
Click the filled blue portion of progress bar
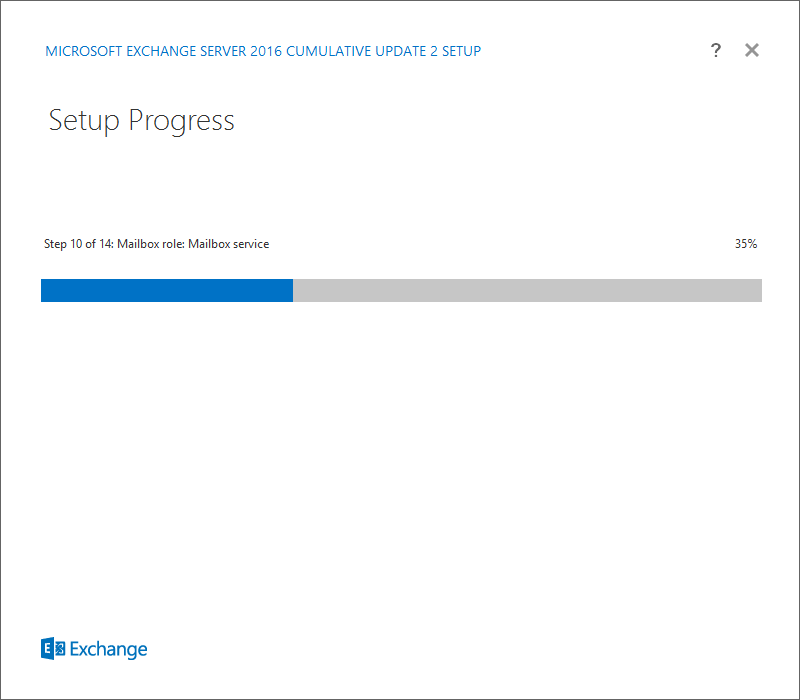[x=167, y=290]
